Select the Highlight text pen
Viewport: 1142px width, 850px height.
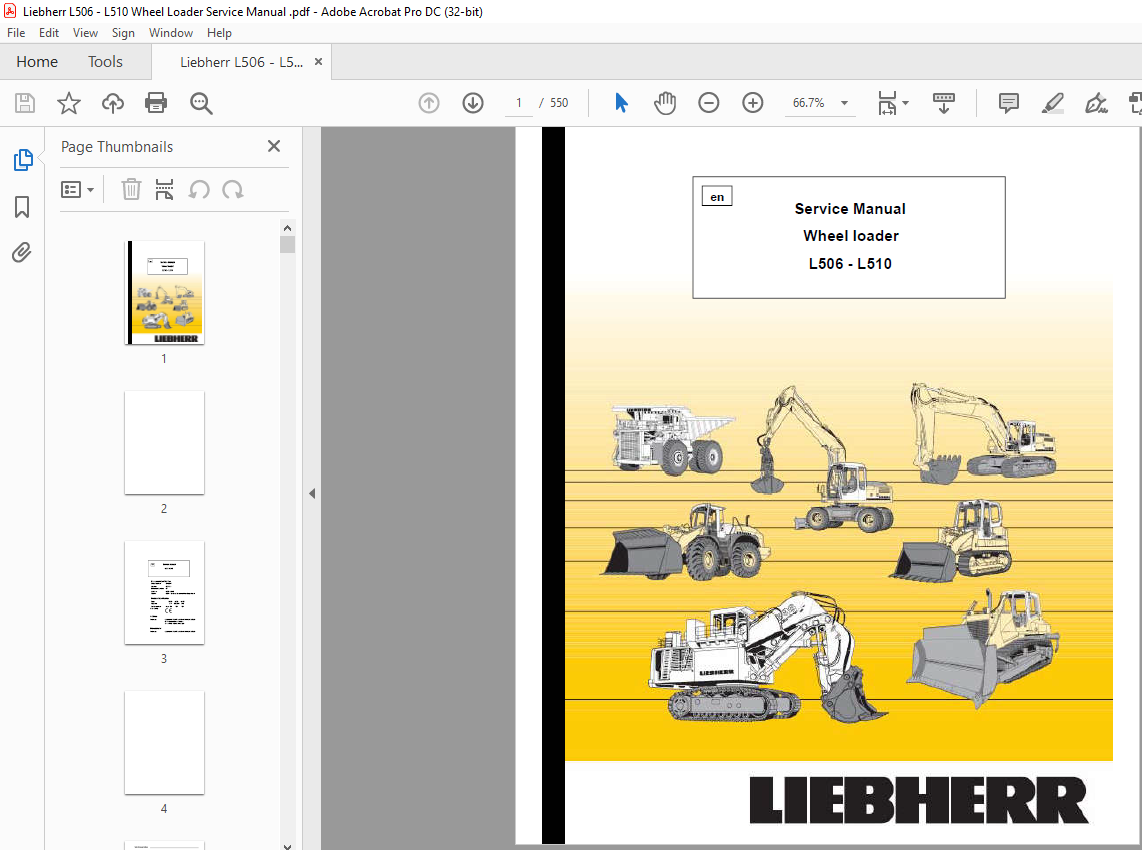pyautogui.click(x=1052, y=103)
